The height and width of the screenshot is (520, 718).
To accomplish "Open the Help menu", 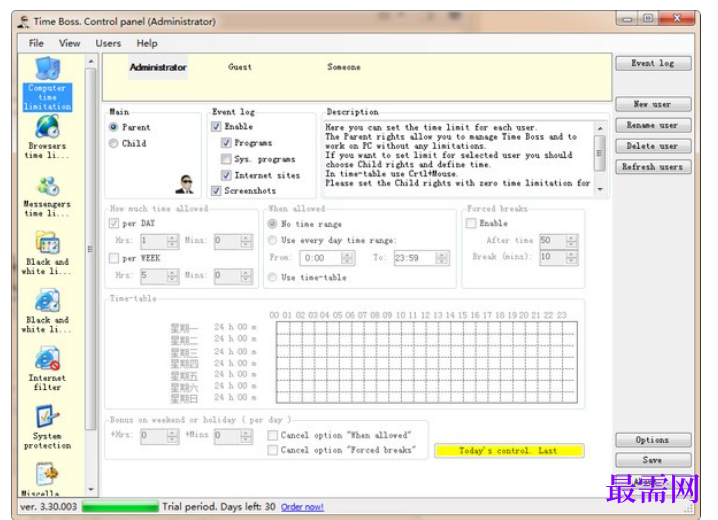I will click(x=147, y=43).
